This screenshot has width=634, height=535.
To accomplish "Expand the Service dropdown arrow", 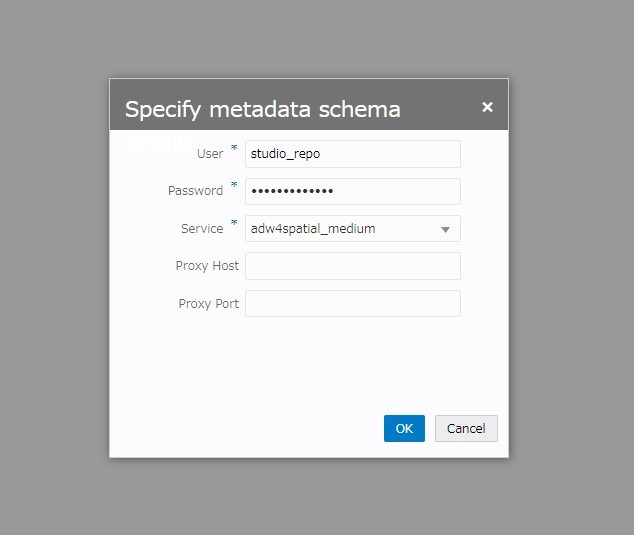I will pyautogui.click(x=445, y=229).
